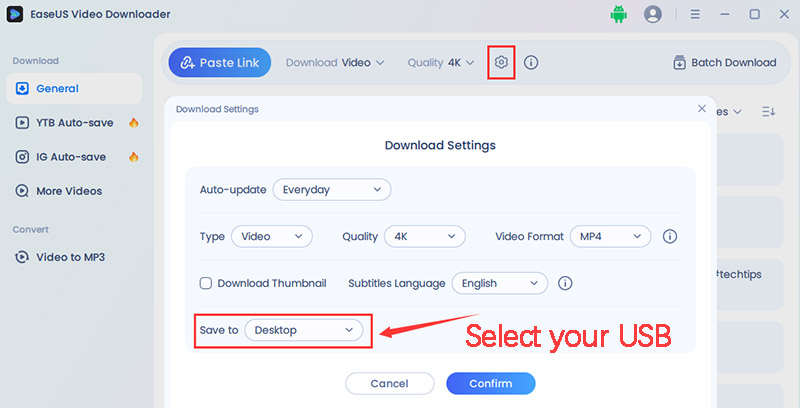The image size is (800, 408).
Task: Select General in the sidebar
Action: point(74,88)
